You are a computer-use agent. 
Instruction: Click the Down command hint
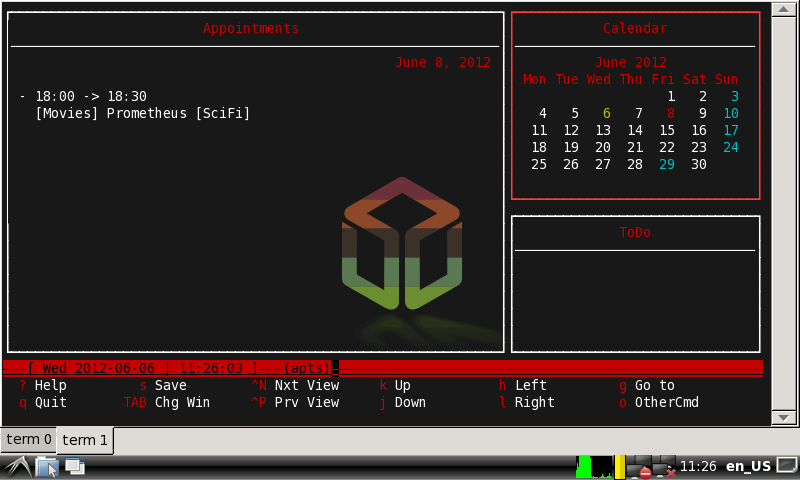click(x=410, y=402)
